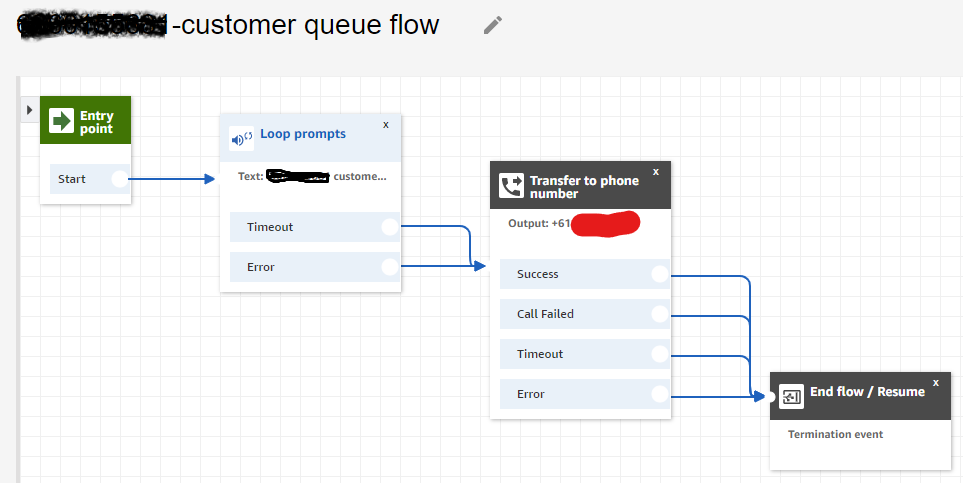Open the Loop prompts block title
Screen dimensions: 963x483
(x=303, y=134)
